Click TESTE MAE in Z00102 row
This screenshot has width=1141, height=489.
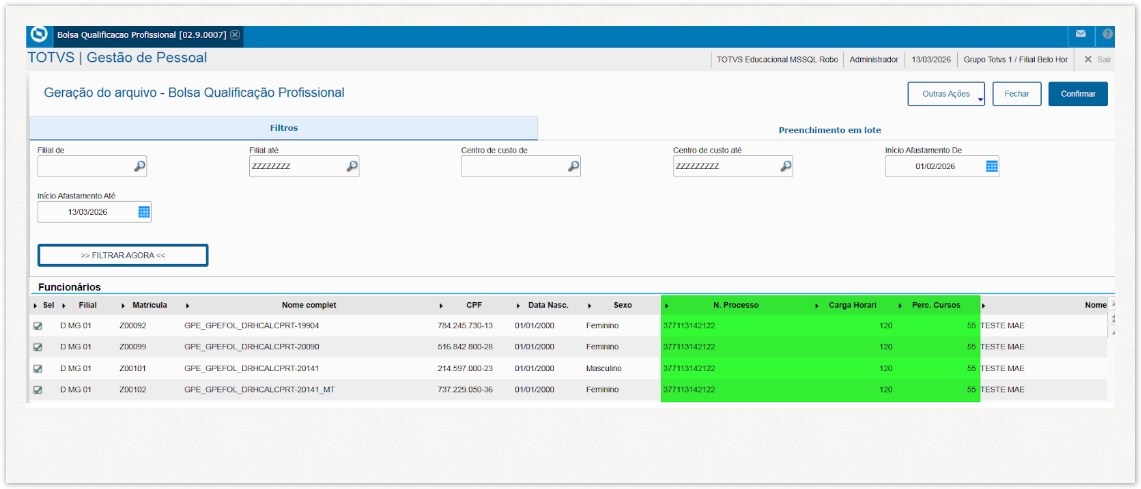click(1002, 390)
